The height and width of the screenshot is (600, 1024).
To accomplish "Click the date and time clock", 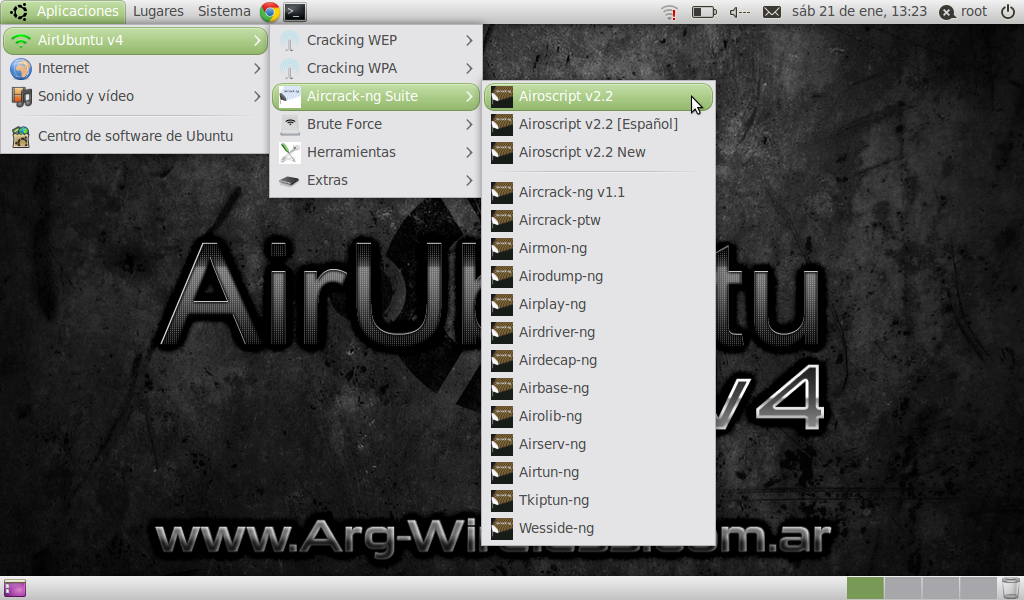I will [x=858, y=12].
